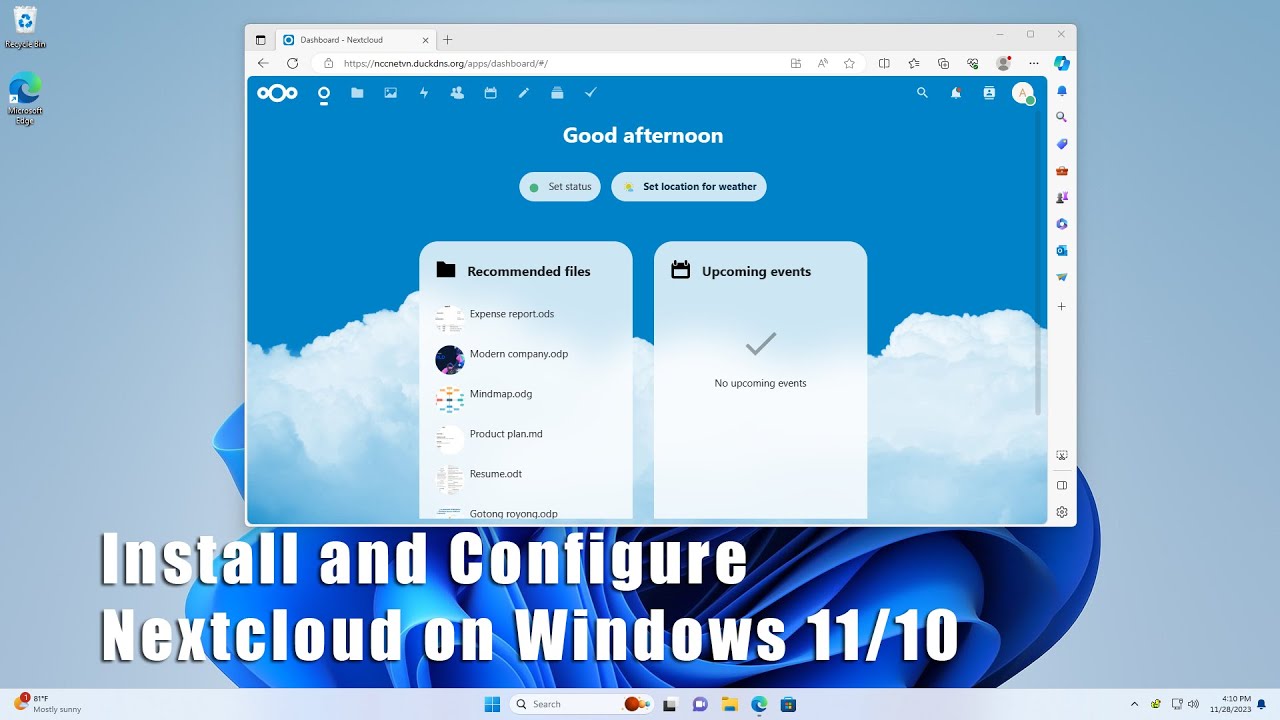Add this page to favorites
Screen dimensions: 1280x720
pyautogui.click(x=849, y=63)
